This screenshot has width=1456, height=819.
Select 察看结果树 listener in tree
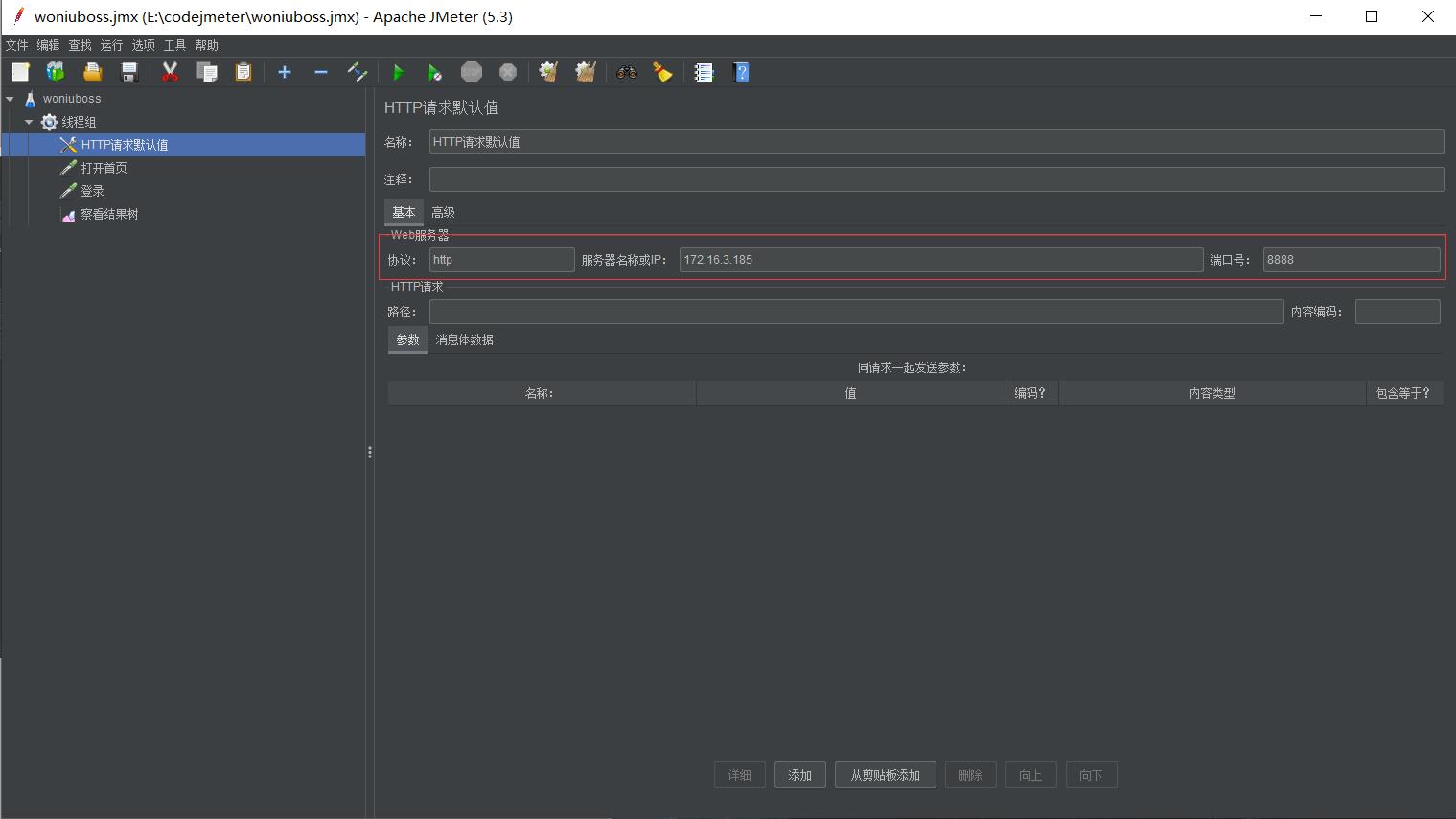point(109,214)
